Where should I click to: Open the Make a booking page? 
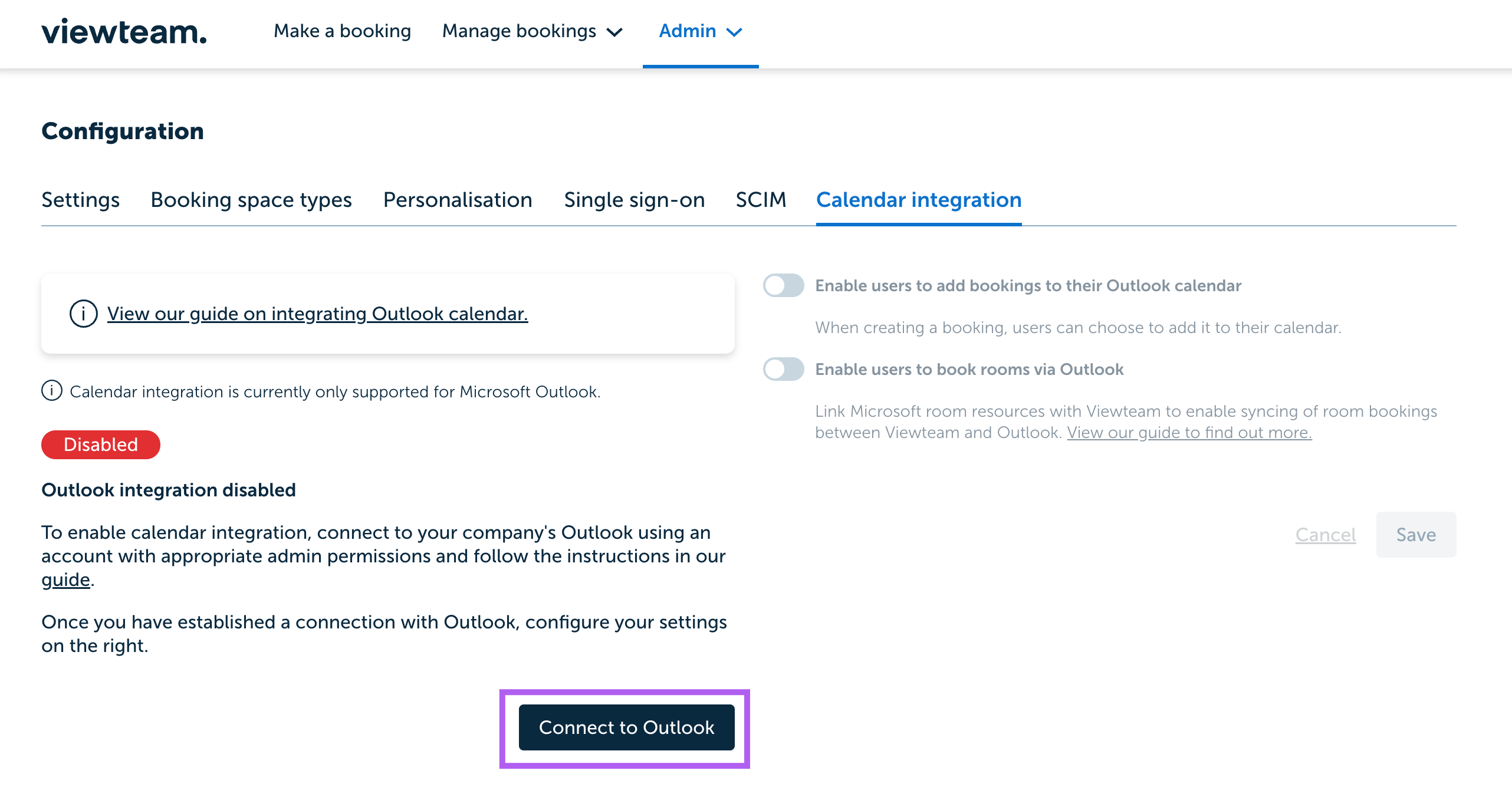tap(343, 31)
